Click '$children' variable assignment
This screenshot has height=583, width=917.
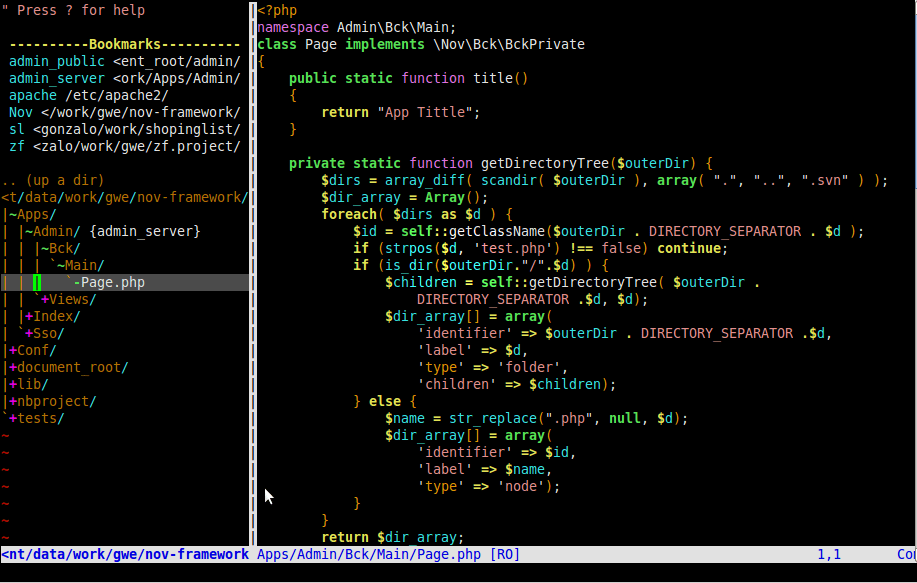point(421,282)
